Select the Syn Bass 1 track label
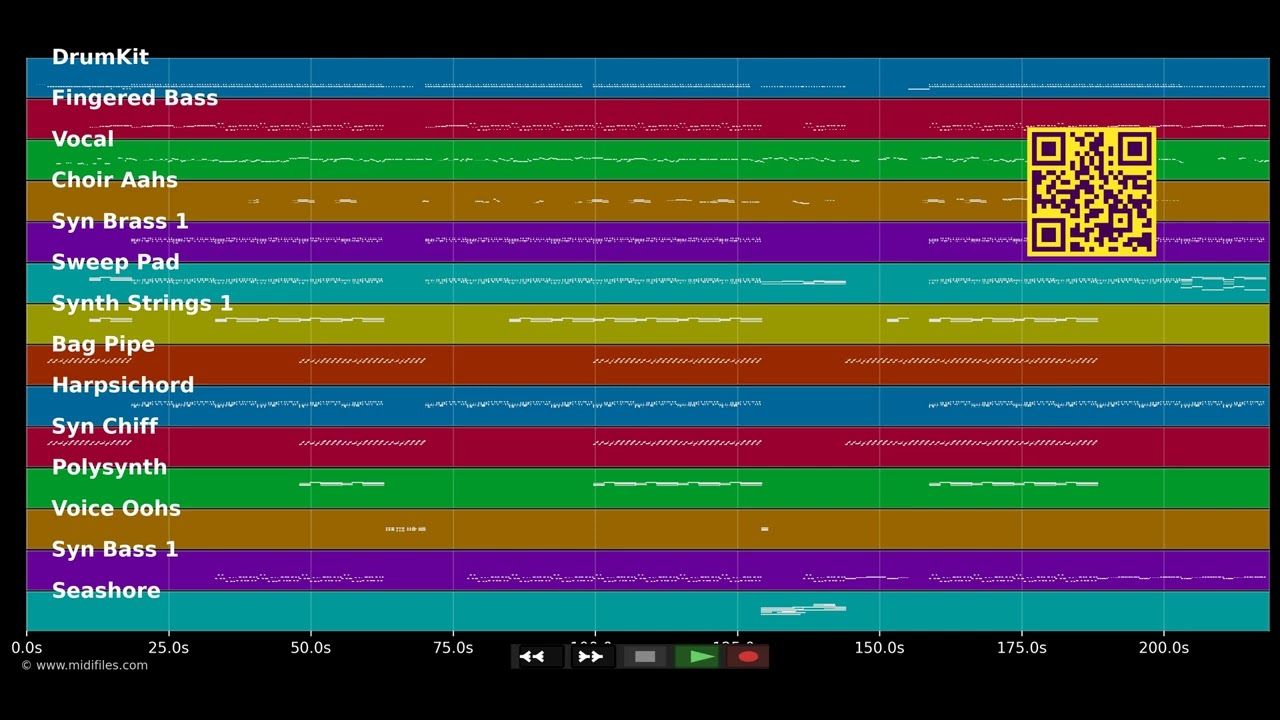1280x720 pixels. point(115,549)
